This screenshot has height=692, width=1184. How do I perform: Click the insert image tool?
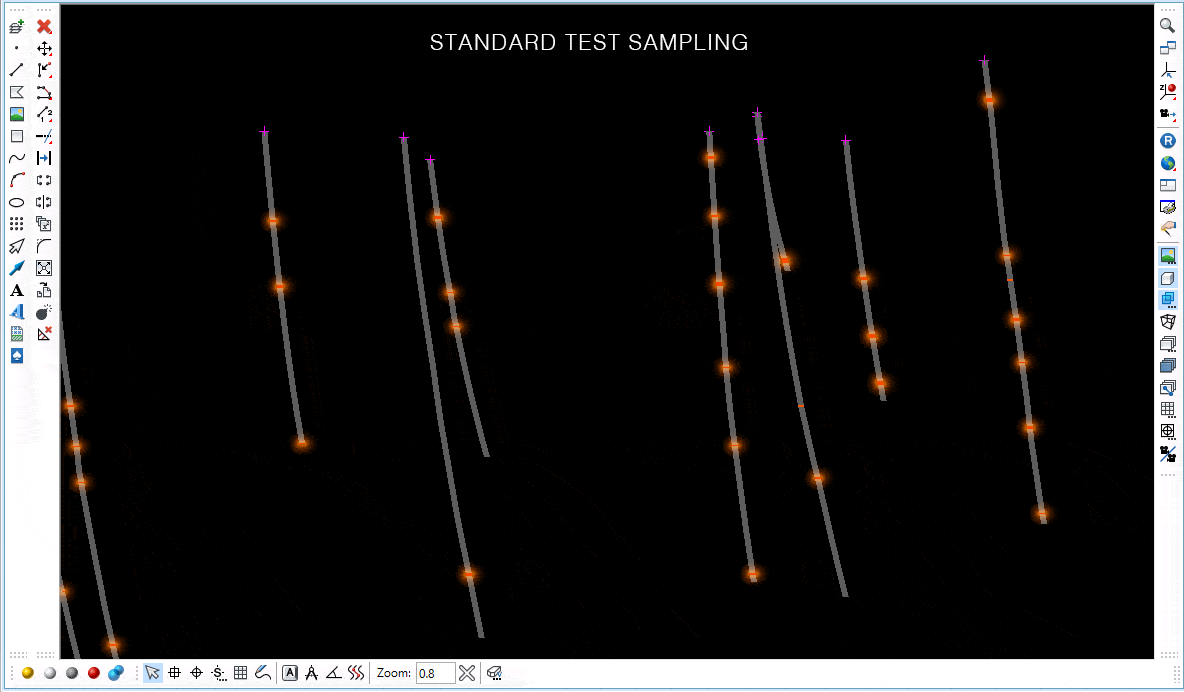(17, 114)
